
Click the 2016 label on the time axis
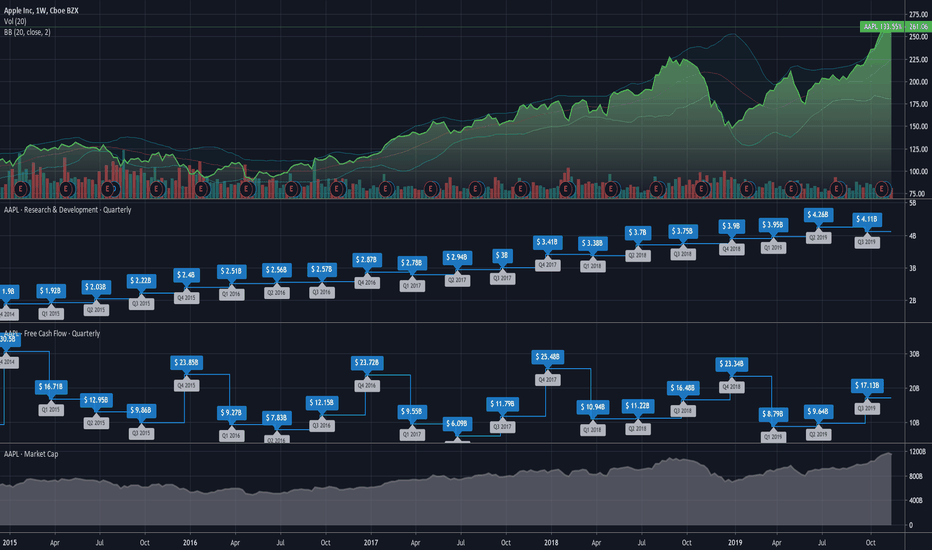click(190, 543)
